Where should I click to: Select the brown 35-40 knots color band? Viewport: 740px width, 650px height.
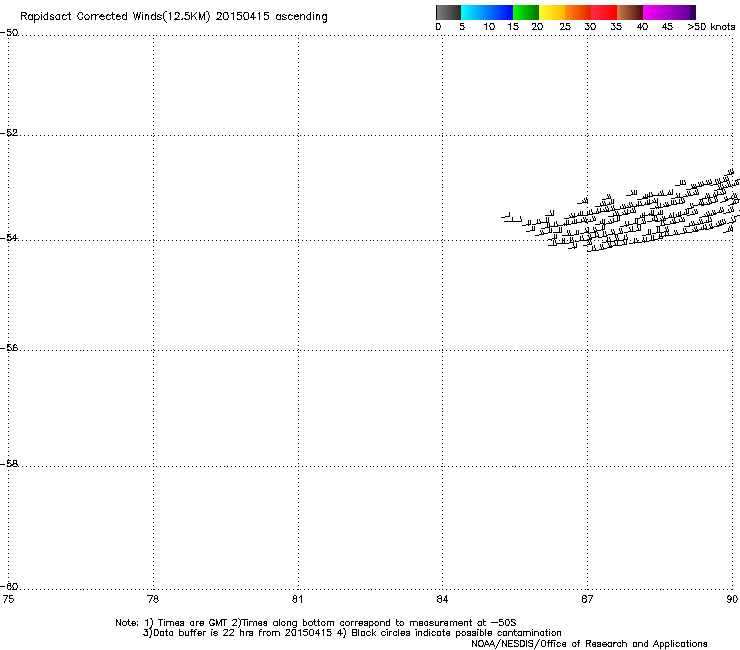[x=630, y=12]
